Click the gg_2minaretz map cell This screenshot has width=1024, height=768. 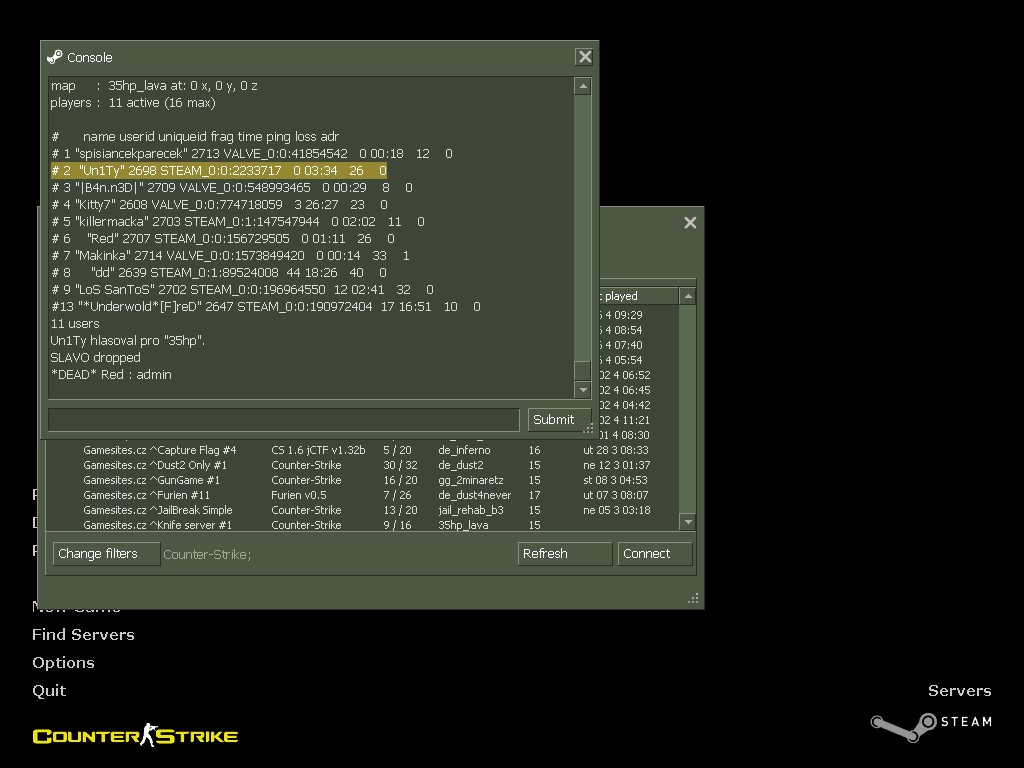pos(471,480)
